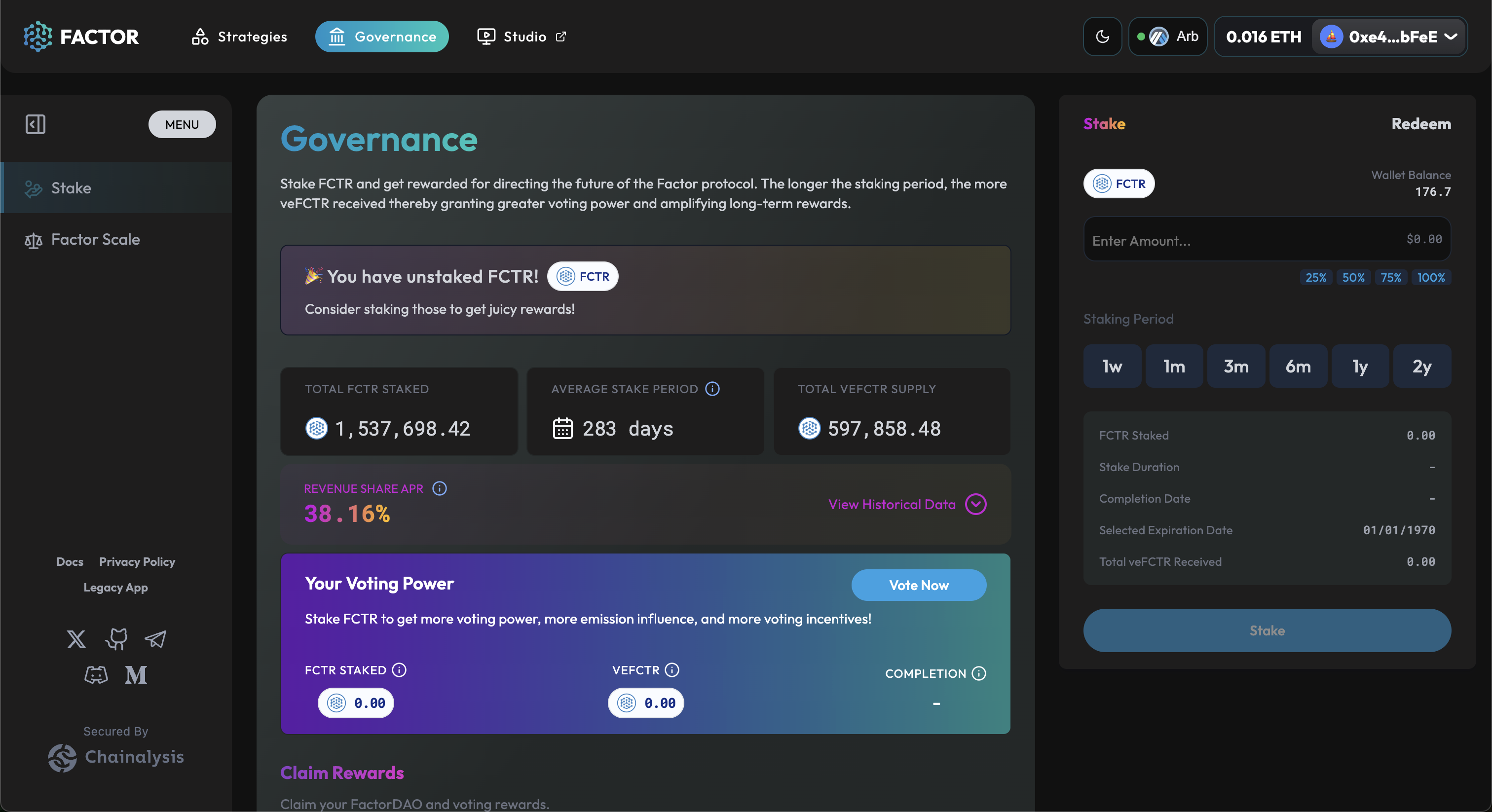Choose the 50% amount preset

point(1353,277)
